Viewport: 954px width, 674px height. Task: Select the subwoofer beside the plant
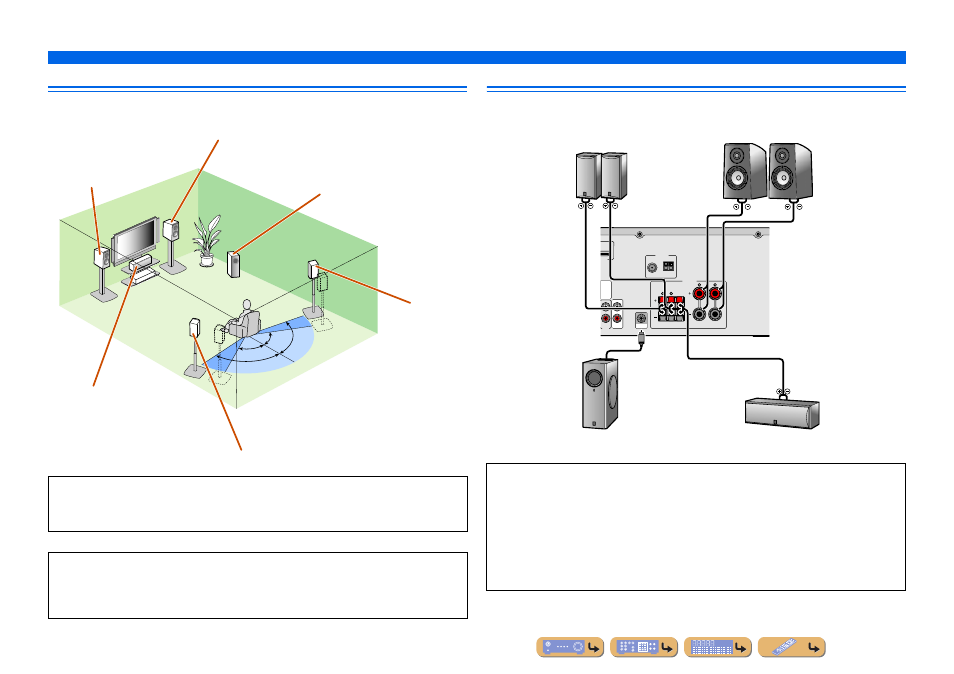(x=234, y=265)
